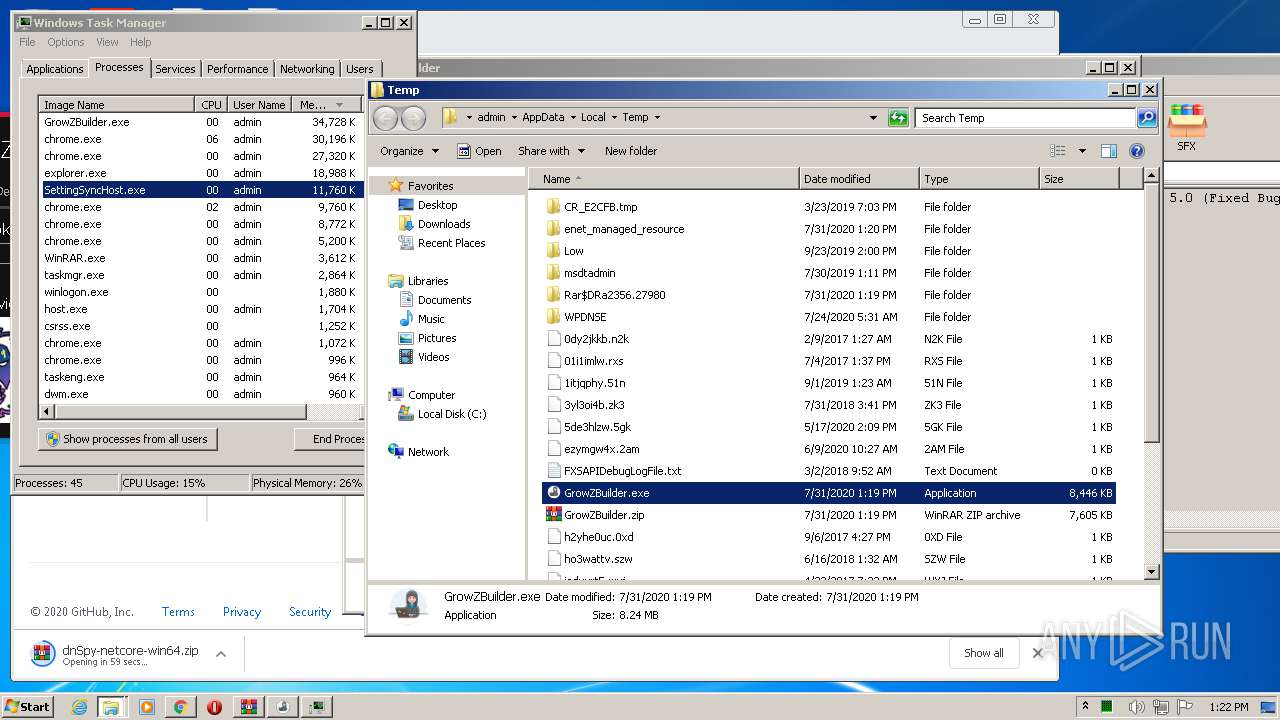The height and width of the screenshot is (720, 1280).
Task: Click the dnSpy zip download file icon
Action: point(42,654)
